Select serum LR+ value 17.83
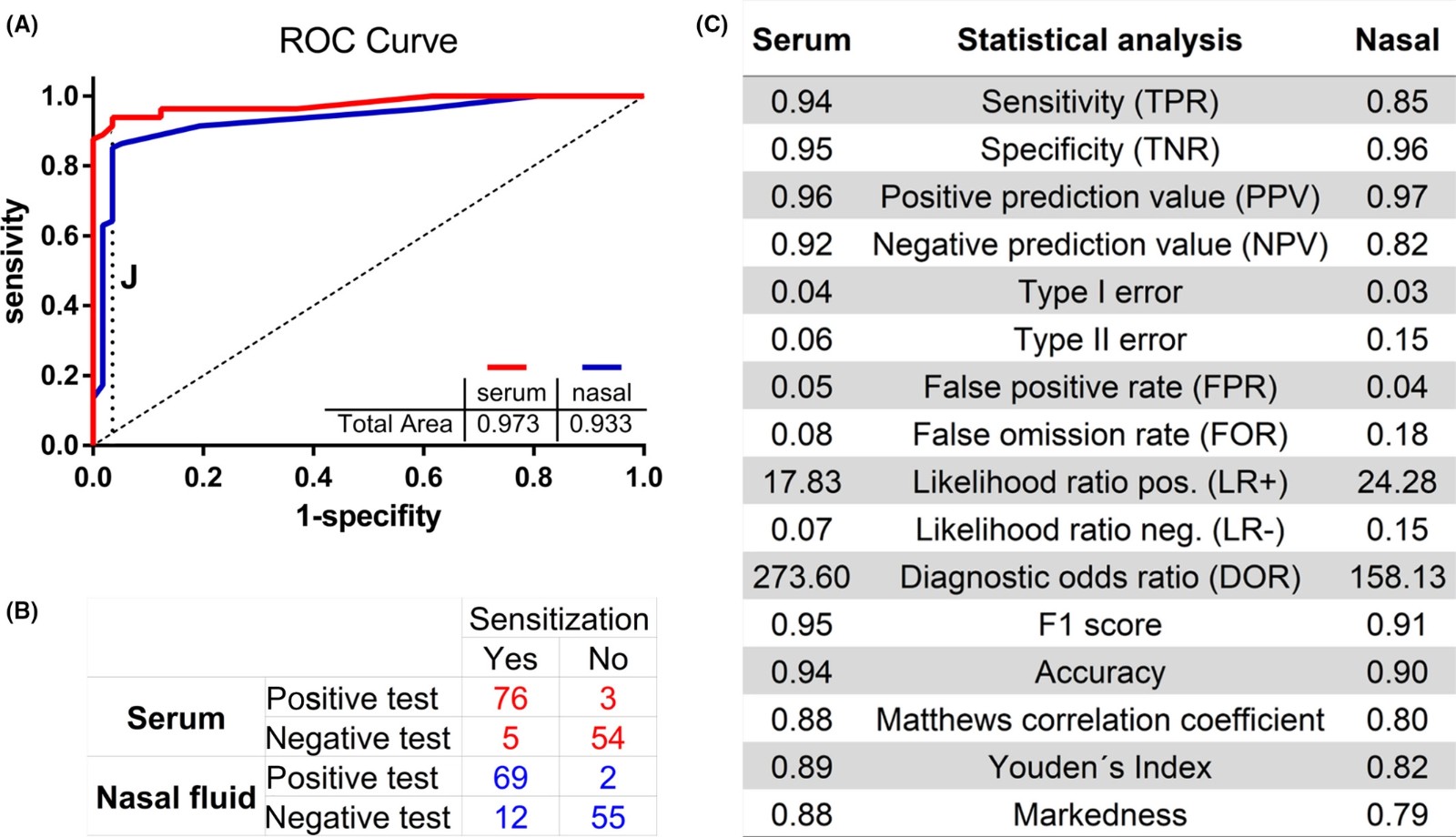Viewport: 1456px width, 837px height. (802, 482)
